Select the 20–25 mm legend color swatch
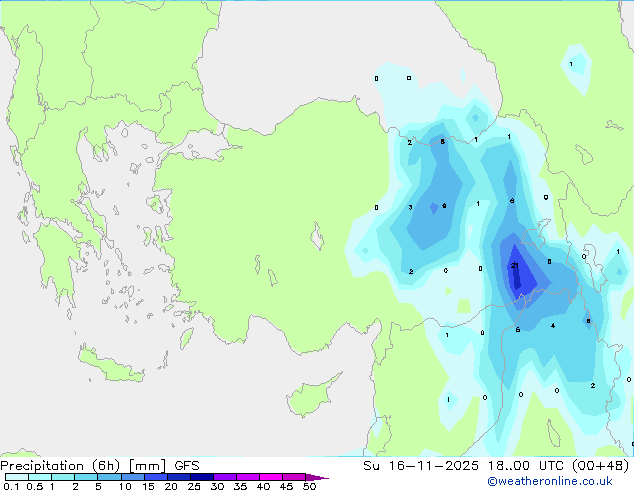 [178, 477]
